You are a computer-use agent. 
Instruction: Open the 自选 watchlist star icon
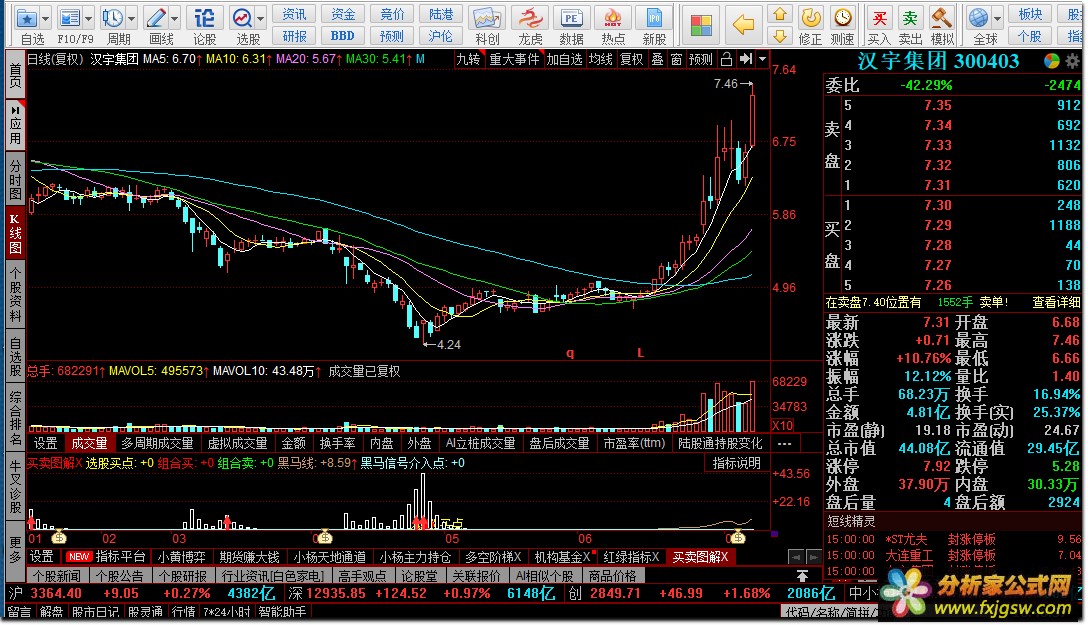pyautogui.click(x=26, y=17)
